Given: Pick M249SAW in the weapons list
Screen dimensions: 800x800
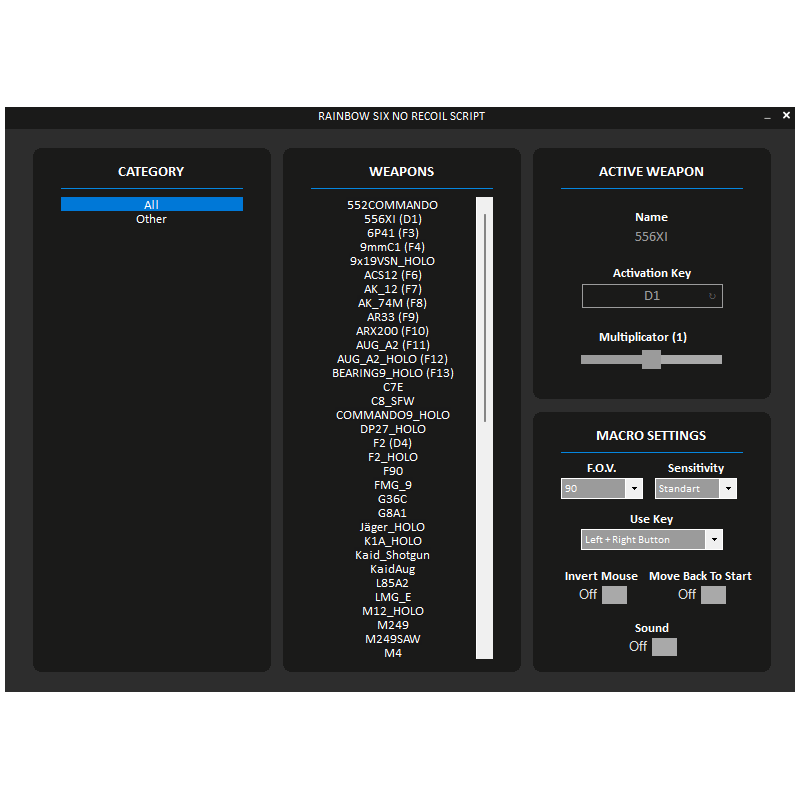Looking at the screenshot, I should pyautogui.click(x=392, y=639).
